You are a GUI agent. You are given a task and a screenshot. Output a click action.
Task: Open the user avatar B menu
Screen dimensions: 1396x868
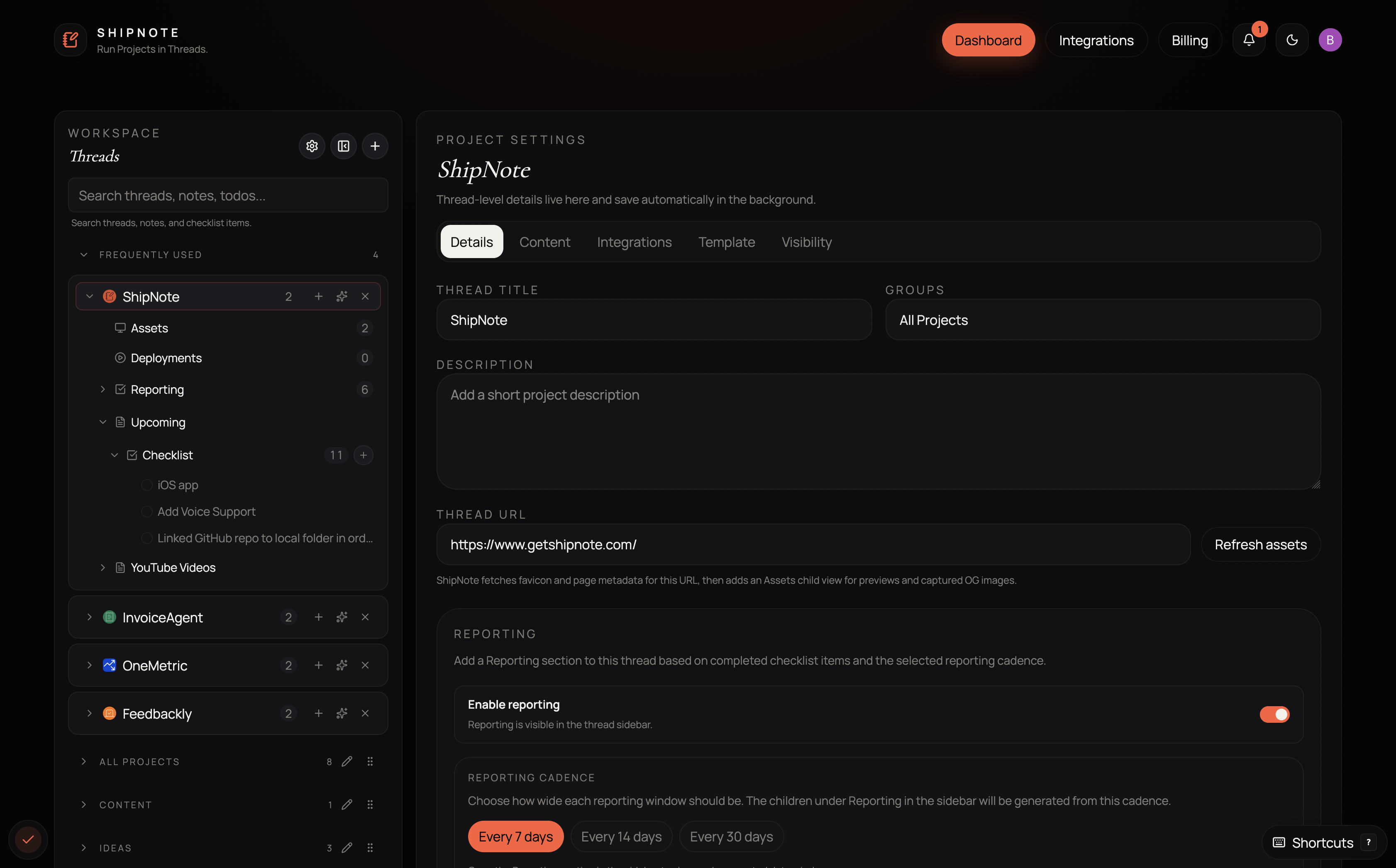click(x=1330, y=39)
